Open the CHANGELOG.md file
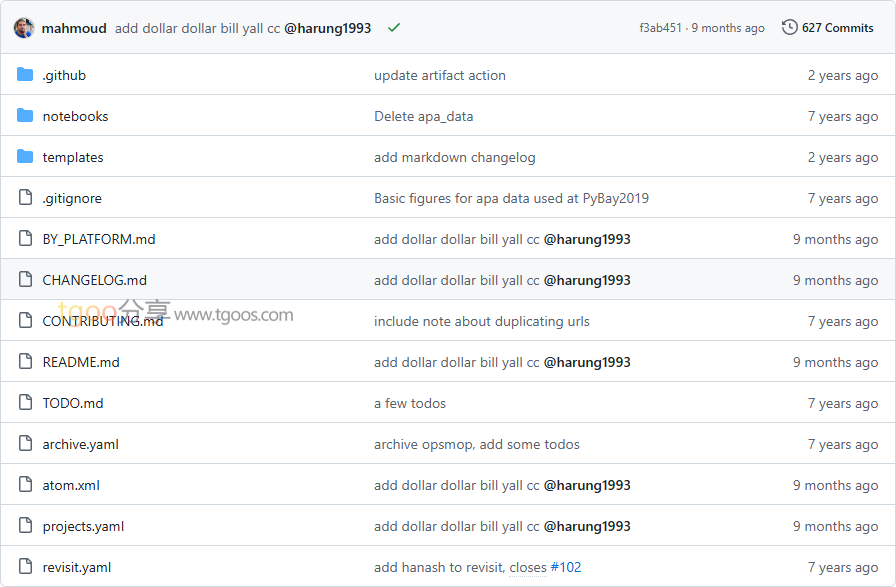This screenshot has width=896, height=587. tap(94, 280)
